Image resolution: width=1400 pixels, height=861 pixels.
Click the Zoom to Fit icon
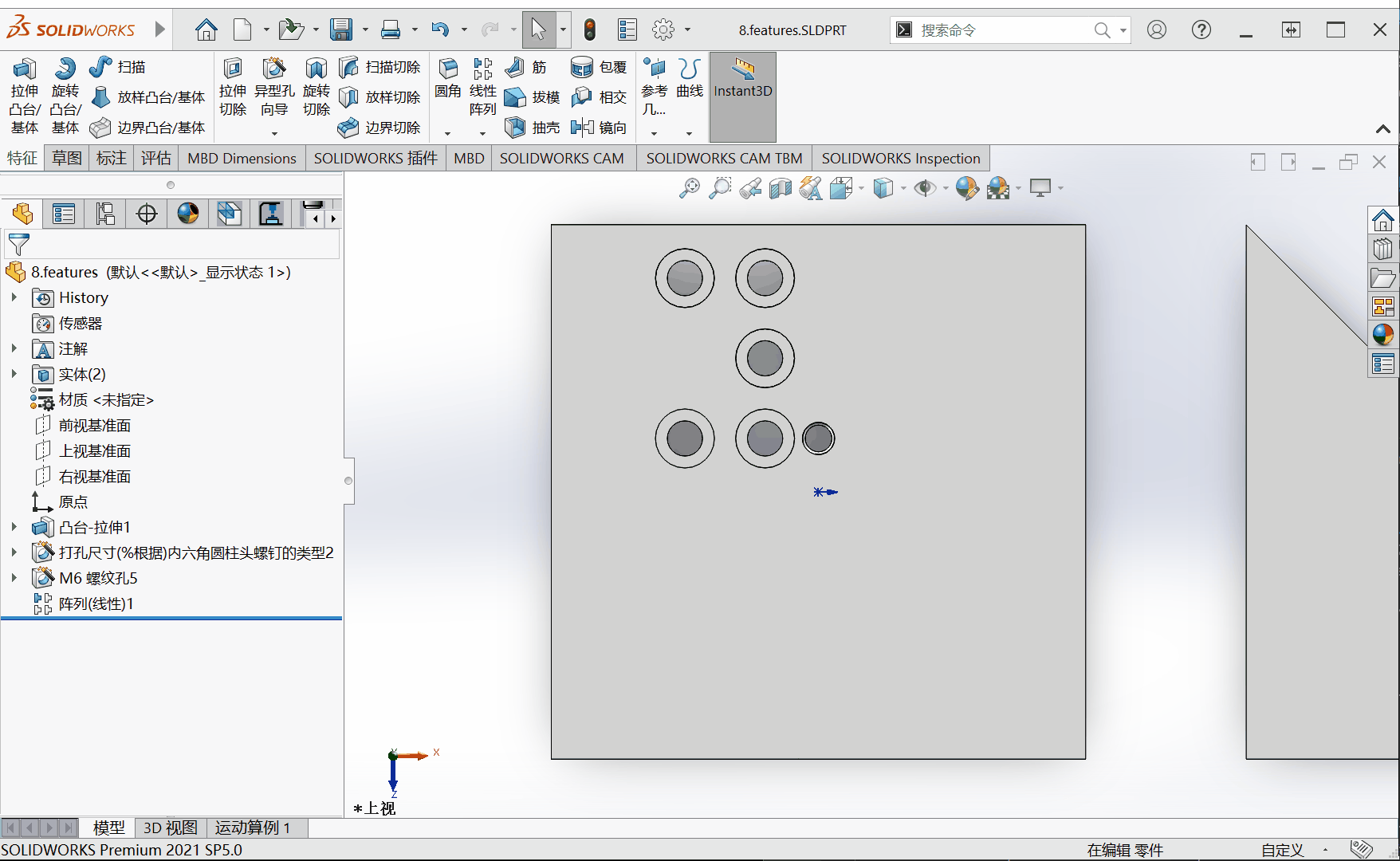coord(689,188)
